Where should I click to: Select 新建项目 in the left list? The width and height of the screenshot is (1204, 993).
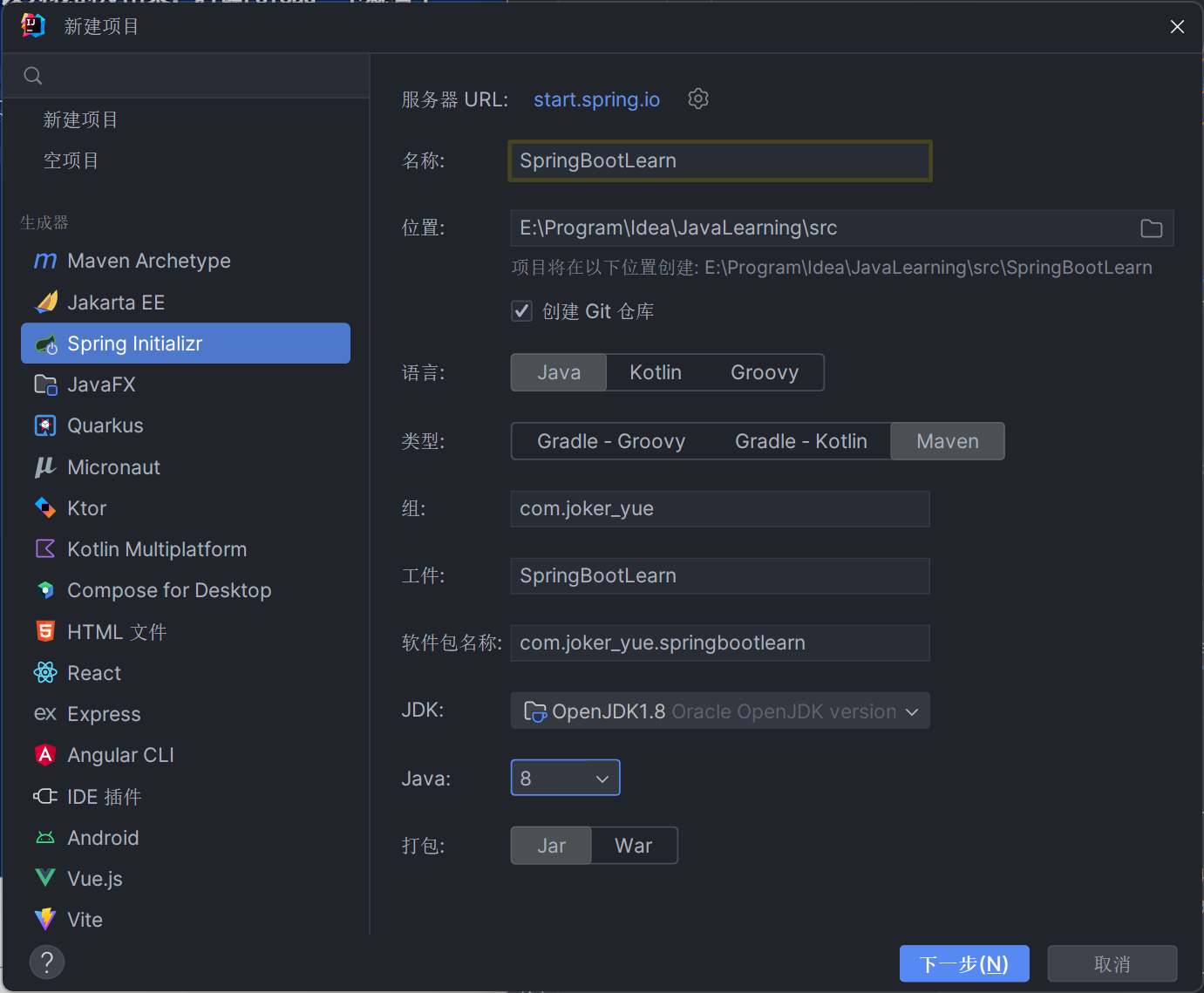click(80, 119)
